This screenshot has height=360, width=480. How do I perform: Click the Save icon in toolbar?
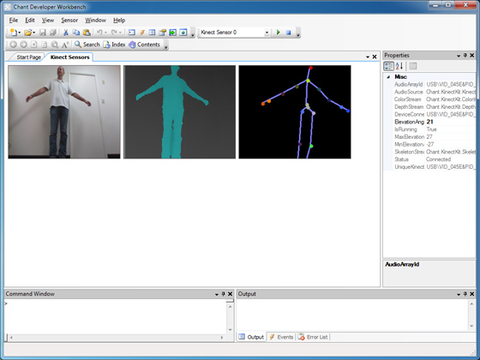[43, 32]
